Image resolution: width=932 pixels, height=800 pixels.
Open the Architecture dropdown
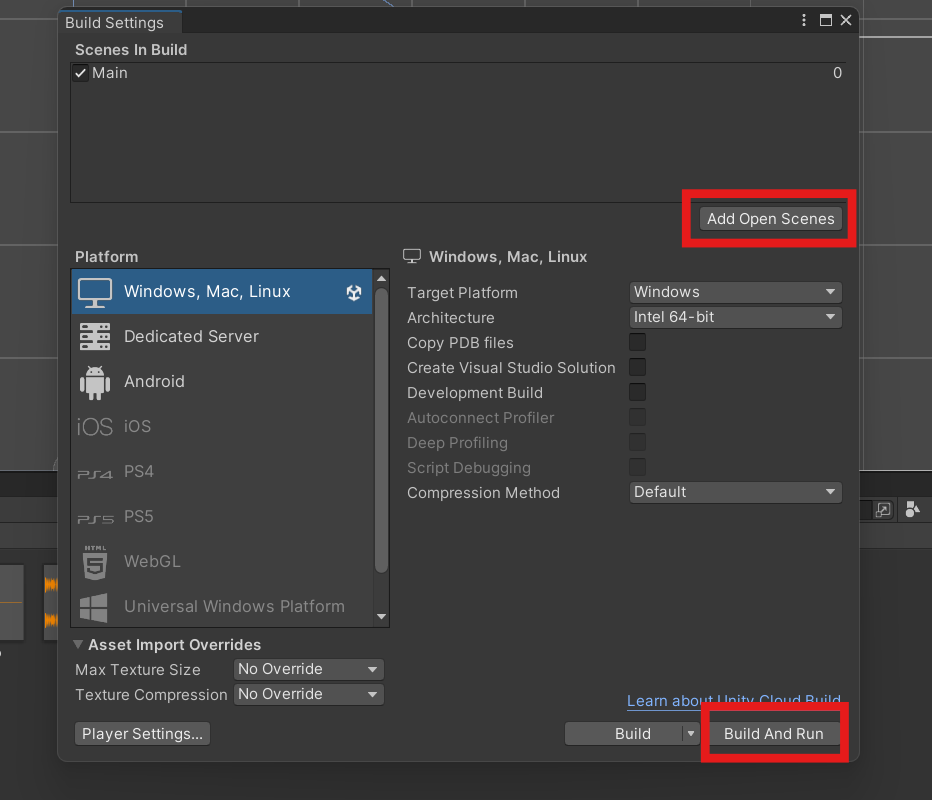[735, 317]
